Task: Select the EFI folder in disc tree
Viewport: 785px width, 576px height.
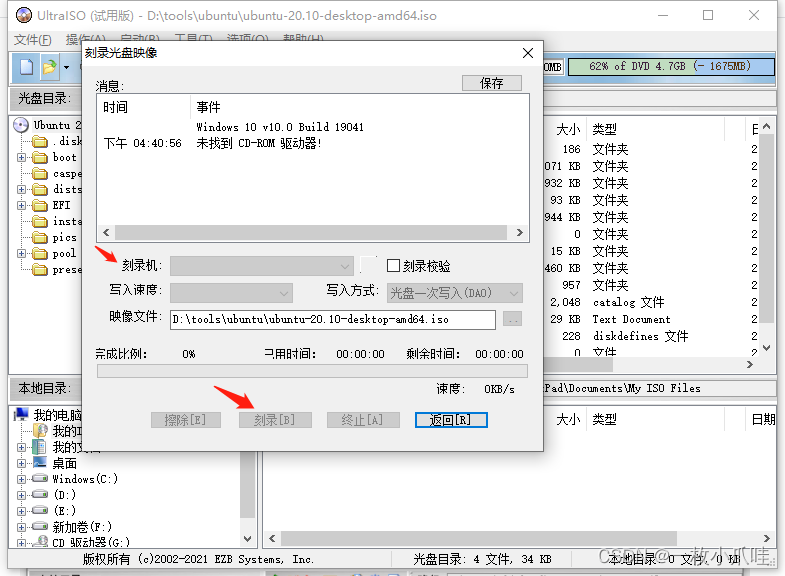Action: pos(62,206)
